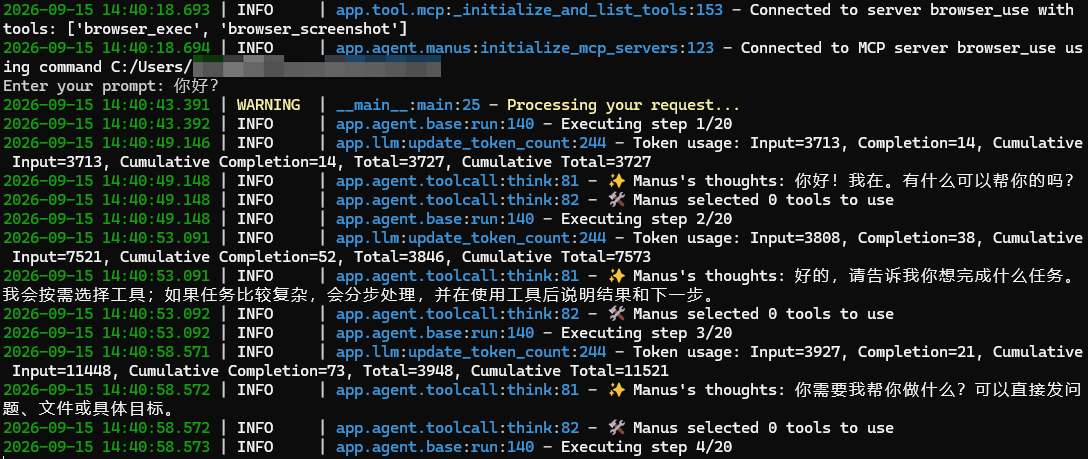The image size is (1088, 459).
Task: Click the sparkle emoji before "好的，请告诉我" thought
Action: pyautogui.click(x=615, y=276)
